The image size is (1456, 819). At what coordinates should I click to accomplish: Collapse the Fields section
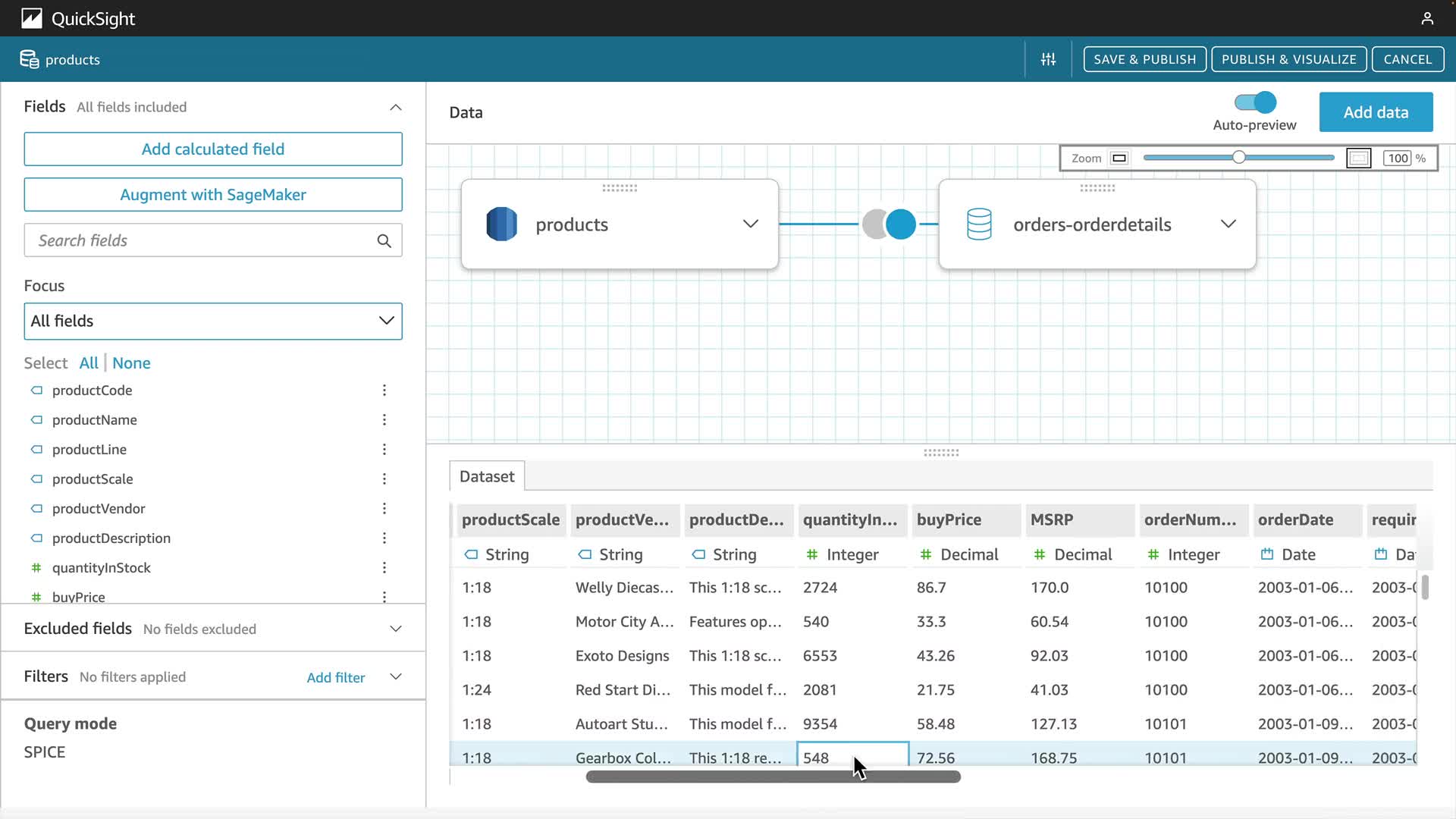click(395, 107)
